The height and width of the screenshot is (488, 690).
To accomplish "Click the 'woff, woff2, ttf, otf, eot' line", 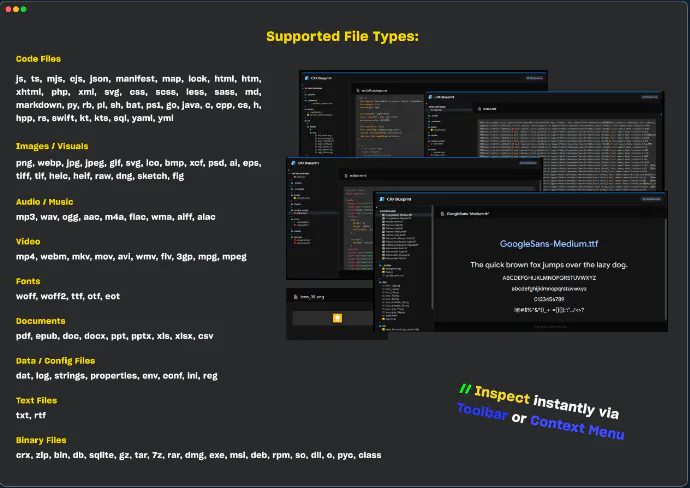I will click(x=68, y=296).
